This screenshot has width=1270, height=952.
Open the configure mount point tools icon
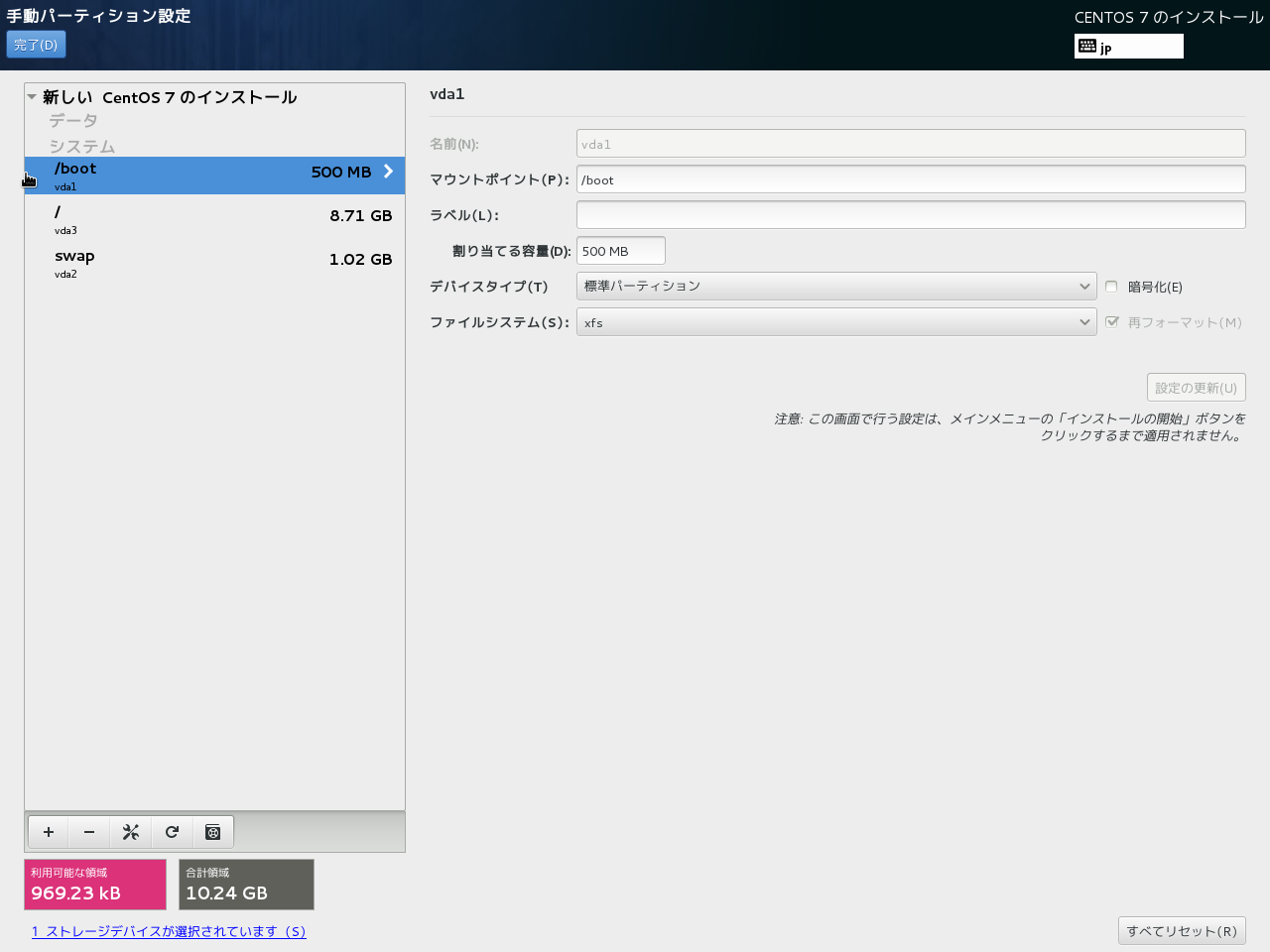130,832
